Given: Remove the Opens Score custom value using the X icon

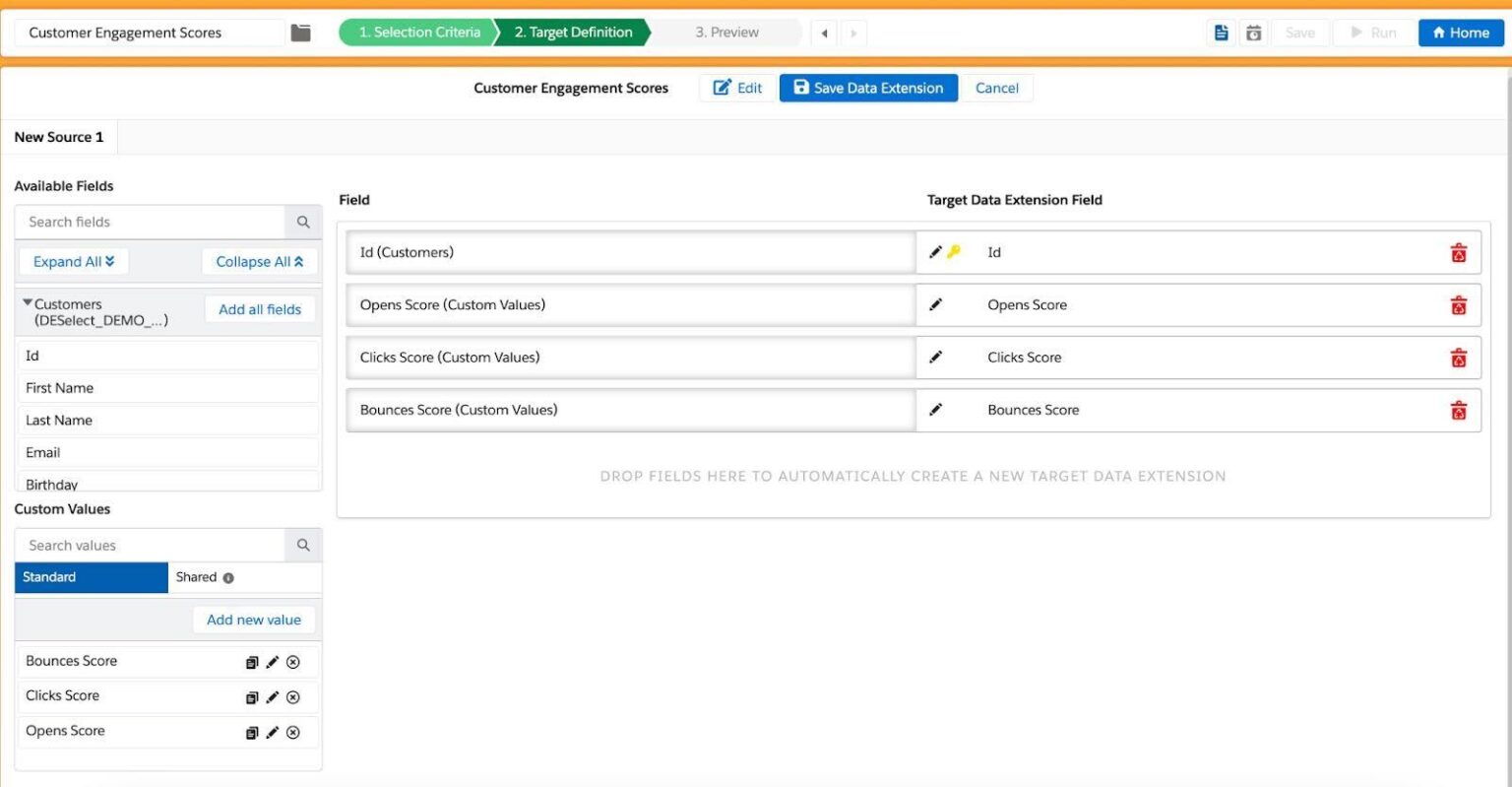Looking at the screenshot, I should click(x=292, y=732).
